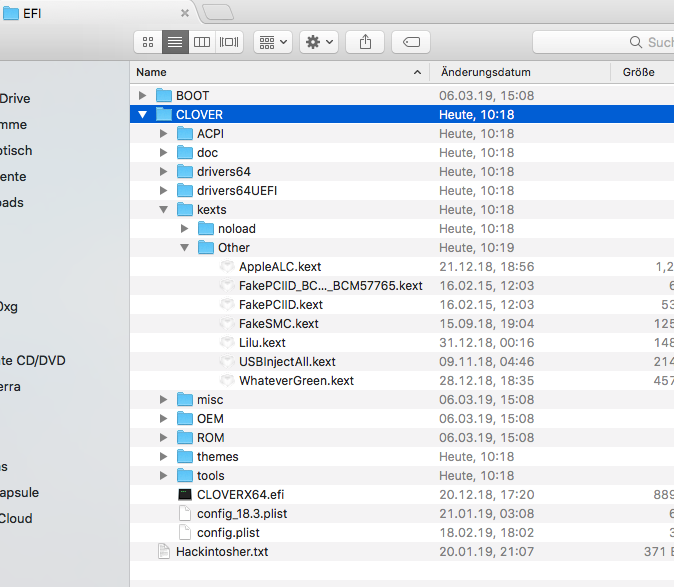
Task: Select the FakePCIID.kext icon
Action: pyautogui.click(x=227, y=304)
